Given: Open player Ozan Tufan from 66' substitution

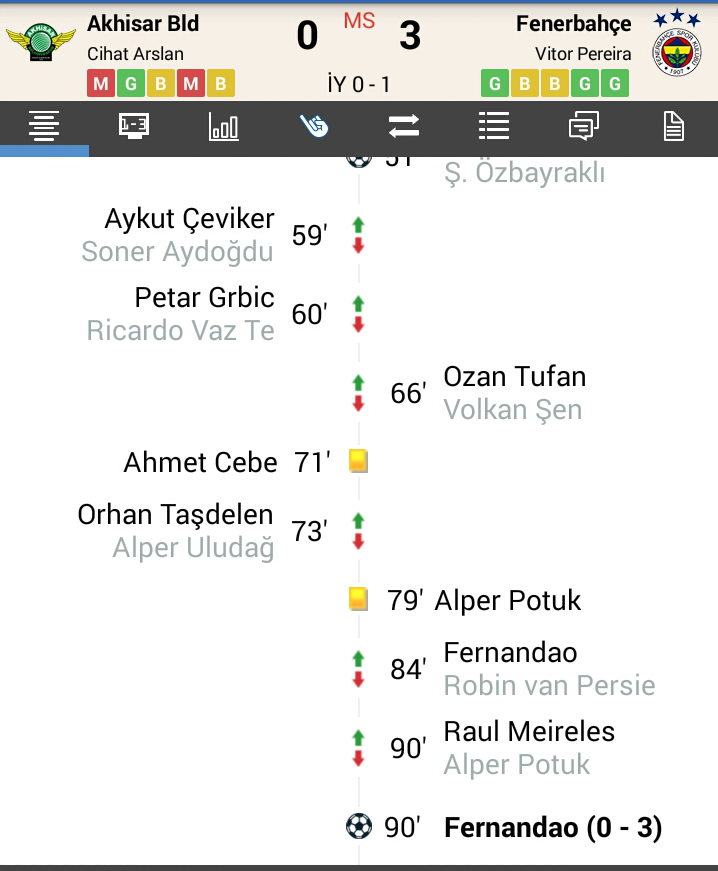Looking at the screenshot, I should [515, 377].
